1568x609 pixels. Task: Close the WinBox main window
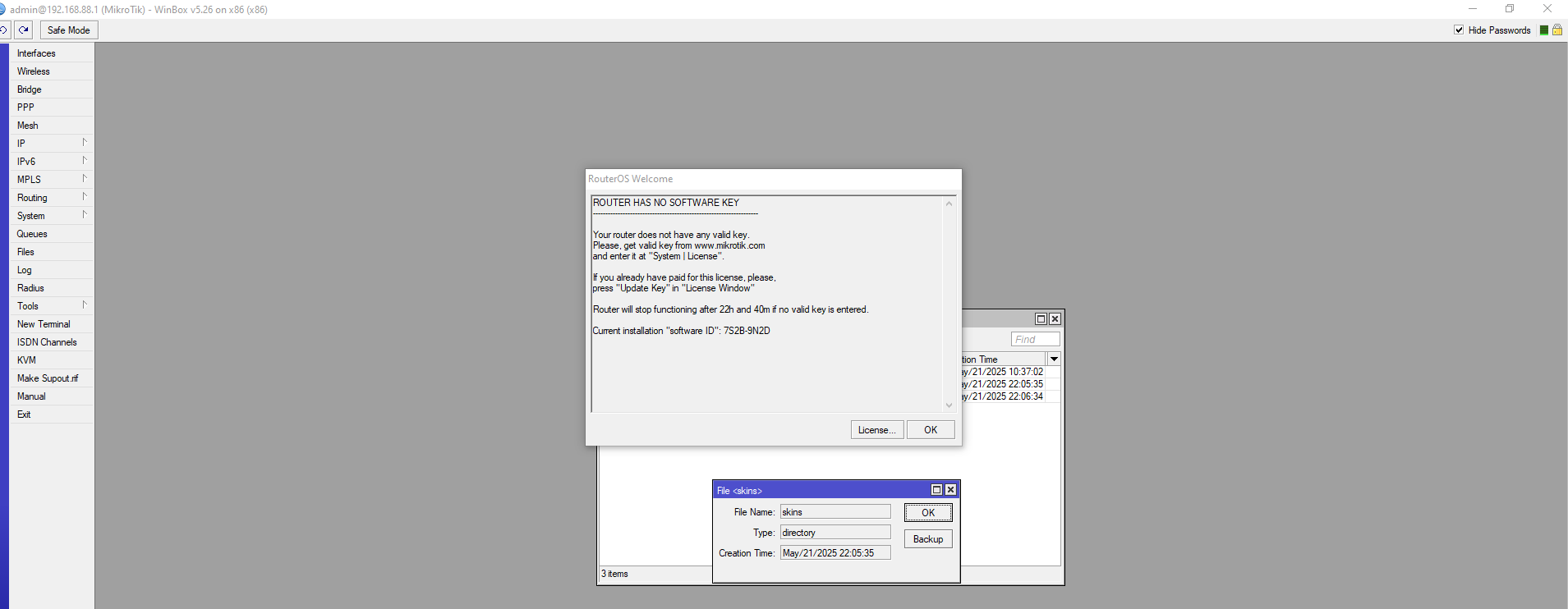[1547, 9]
